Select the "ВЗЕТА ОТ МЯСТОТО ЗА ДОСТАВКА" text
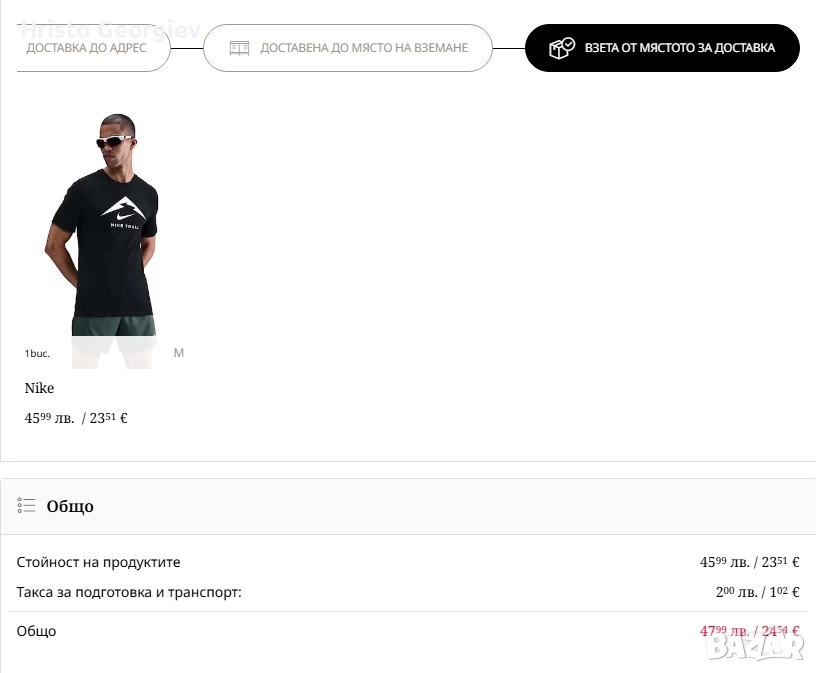 [x=679, y=48]
